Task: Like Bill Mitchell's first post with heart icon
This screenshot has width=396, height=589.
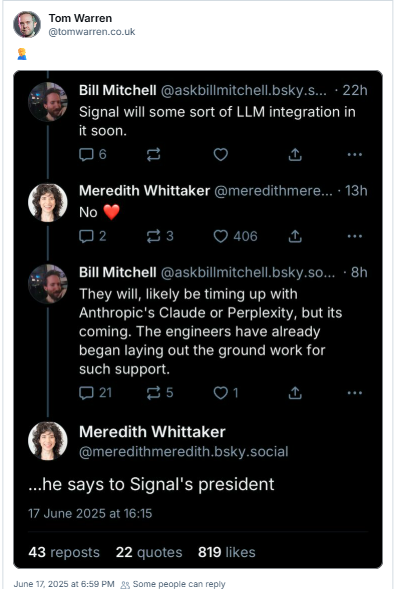Action: click(221, 154)
